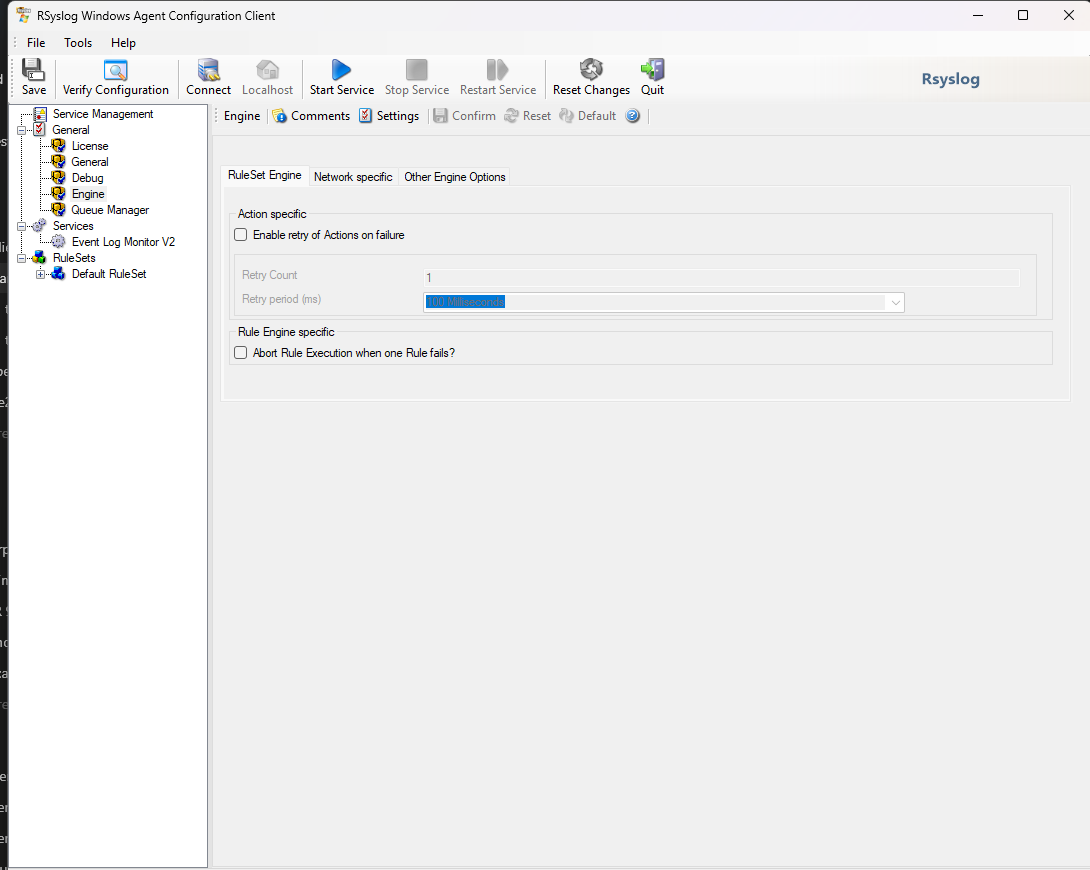
Task: Select the Event Log Monitor V2 label
Action: pos(123,242)
